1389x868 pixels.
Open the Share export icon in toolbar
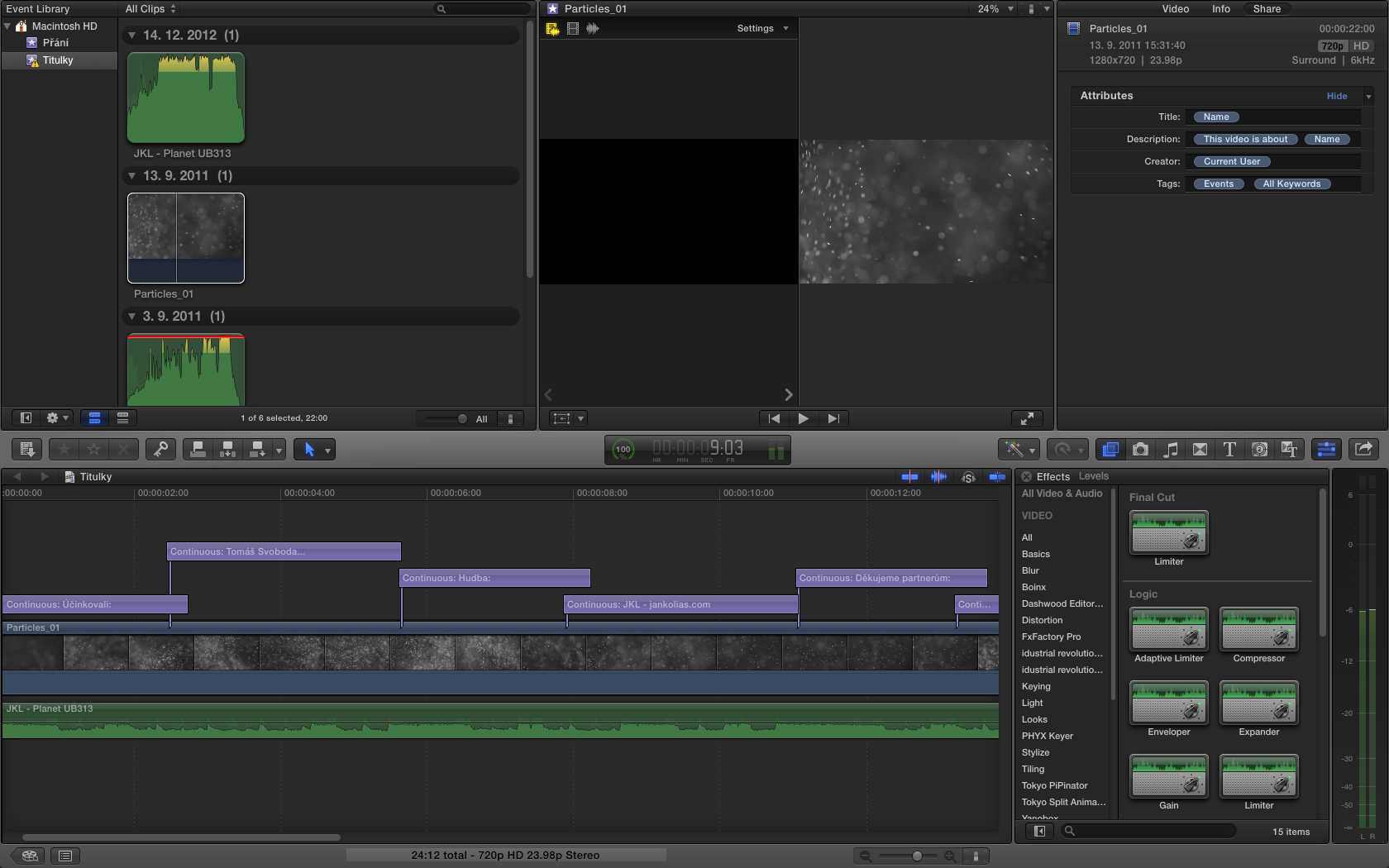click(x=1363, y=449)
